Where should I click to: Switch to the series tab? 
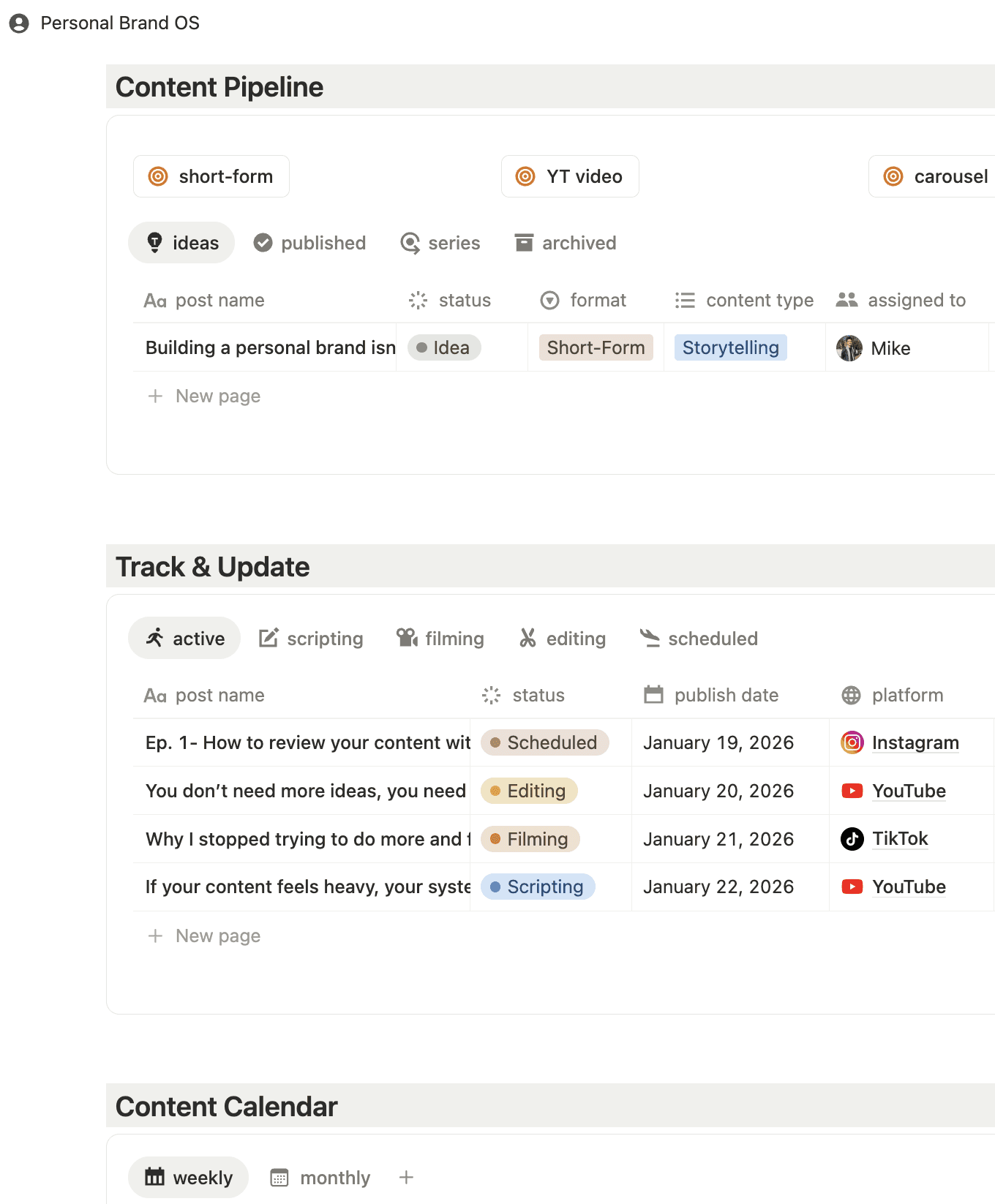(x=440, y=243)
